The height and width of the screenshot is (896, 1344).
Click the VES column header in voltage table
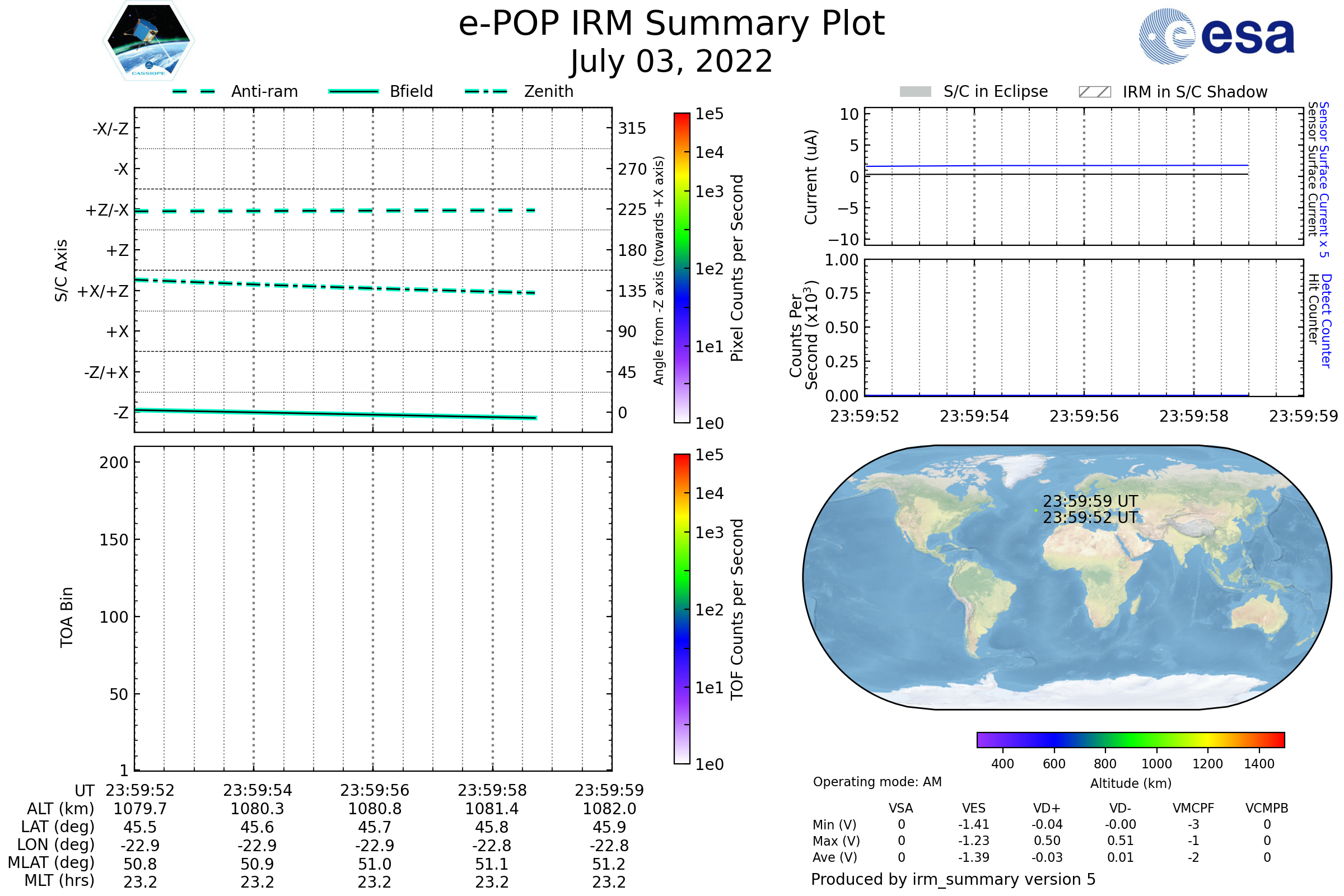974,808
